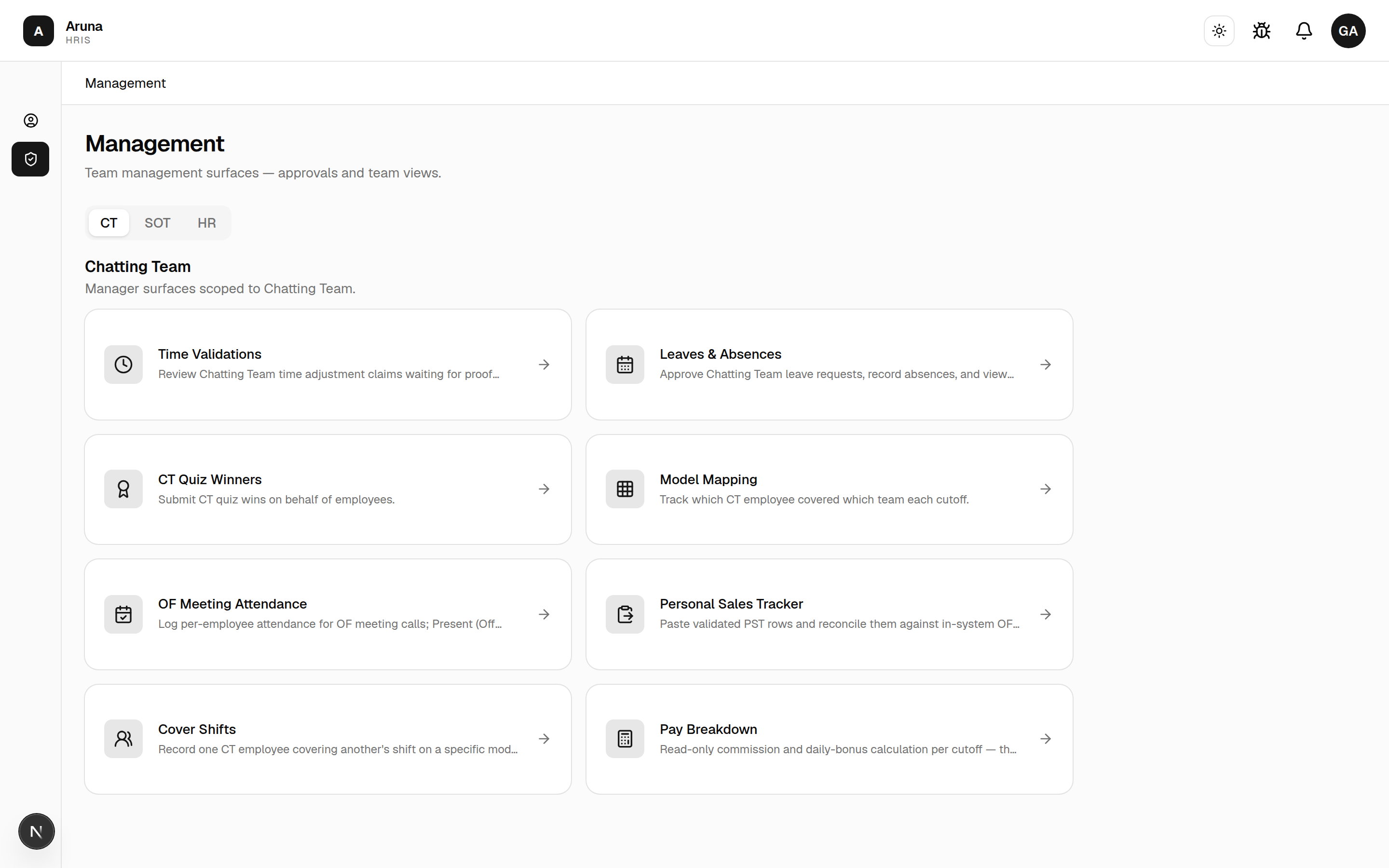Click the arrow on the Model Mapping card

(1046, 489)
